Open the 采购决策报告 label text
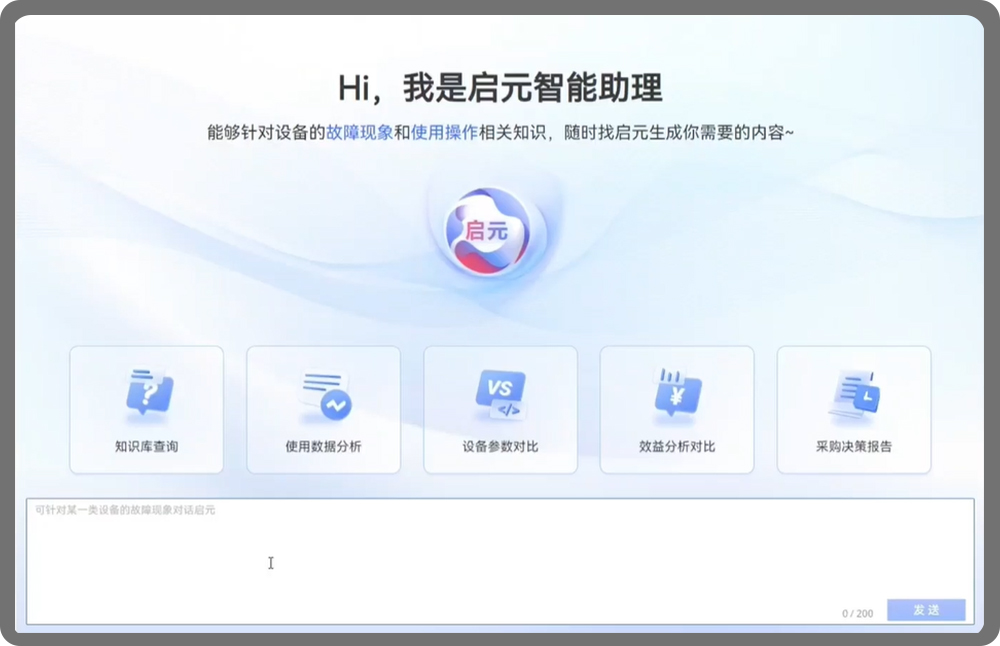 tap(853, 446)
